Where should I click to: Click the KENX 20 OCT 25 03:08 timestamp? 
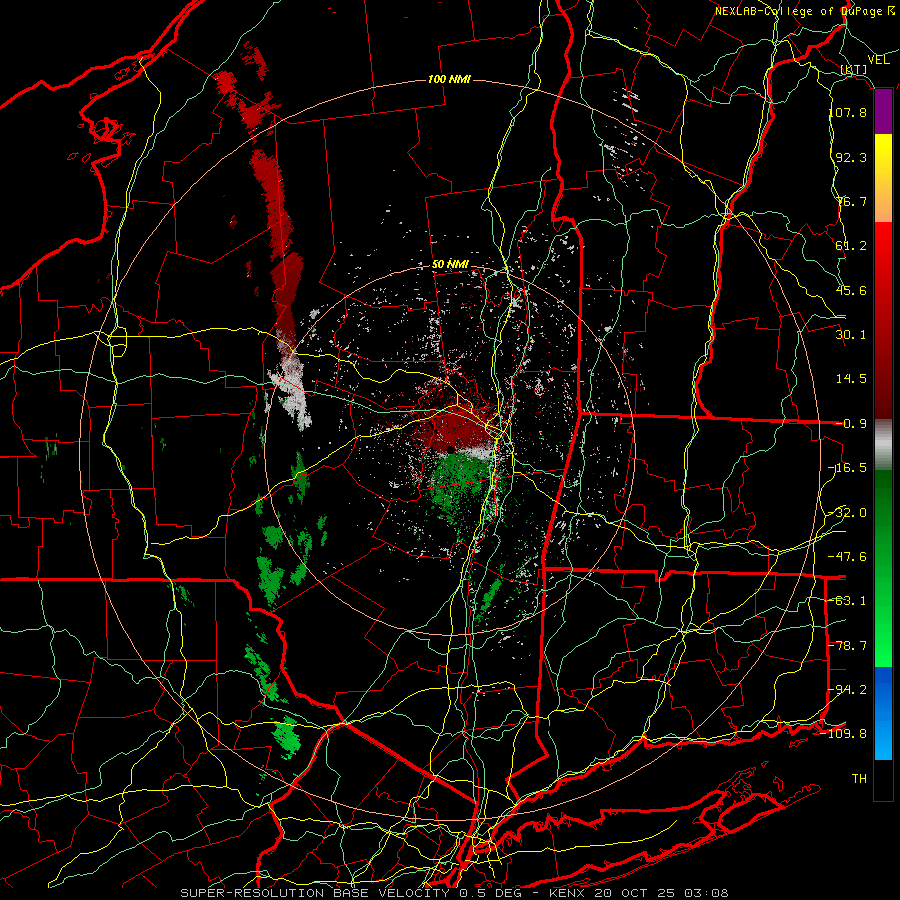tap(638, 893)
